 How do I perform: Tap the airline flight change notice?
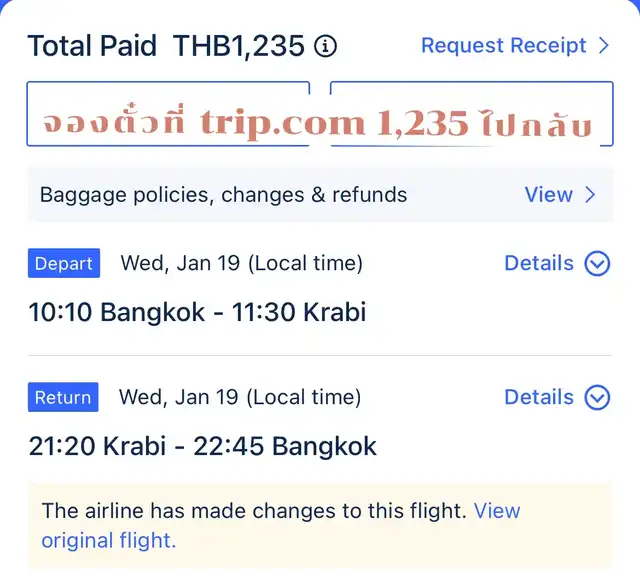point(254,511)
